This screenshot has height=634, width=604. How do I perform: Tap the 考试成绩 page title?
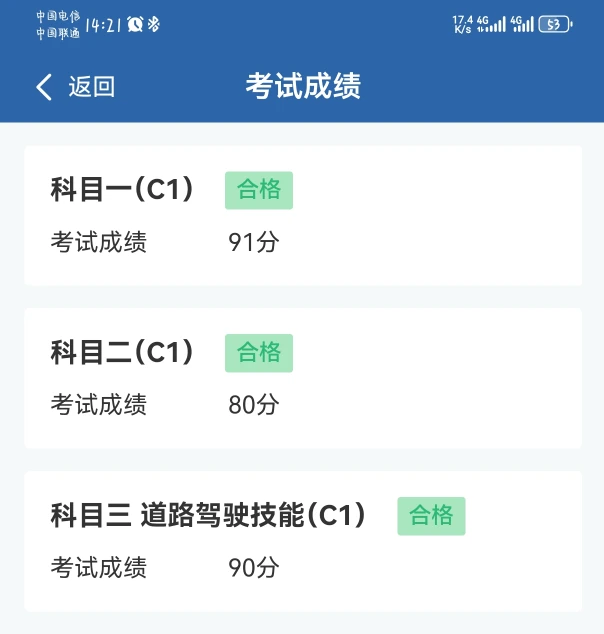point(302,87)
